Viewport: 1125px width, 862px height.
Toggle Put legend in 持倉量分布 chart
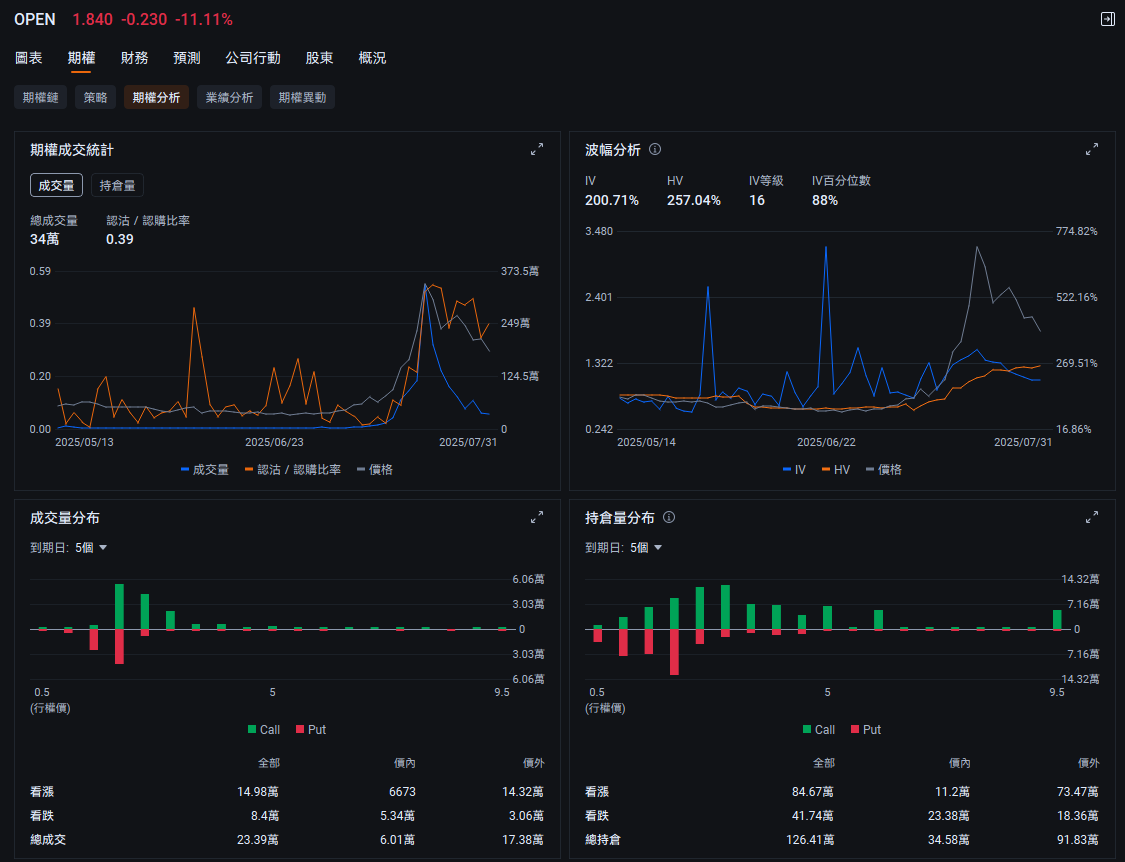(865, 730)
